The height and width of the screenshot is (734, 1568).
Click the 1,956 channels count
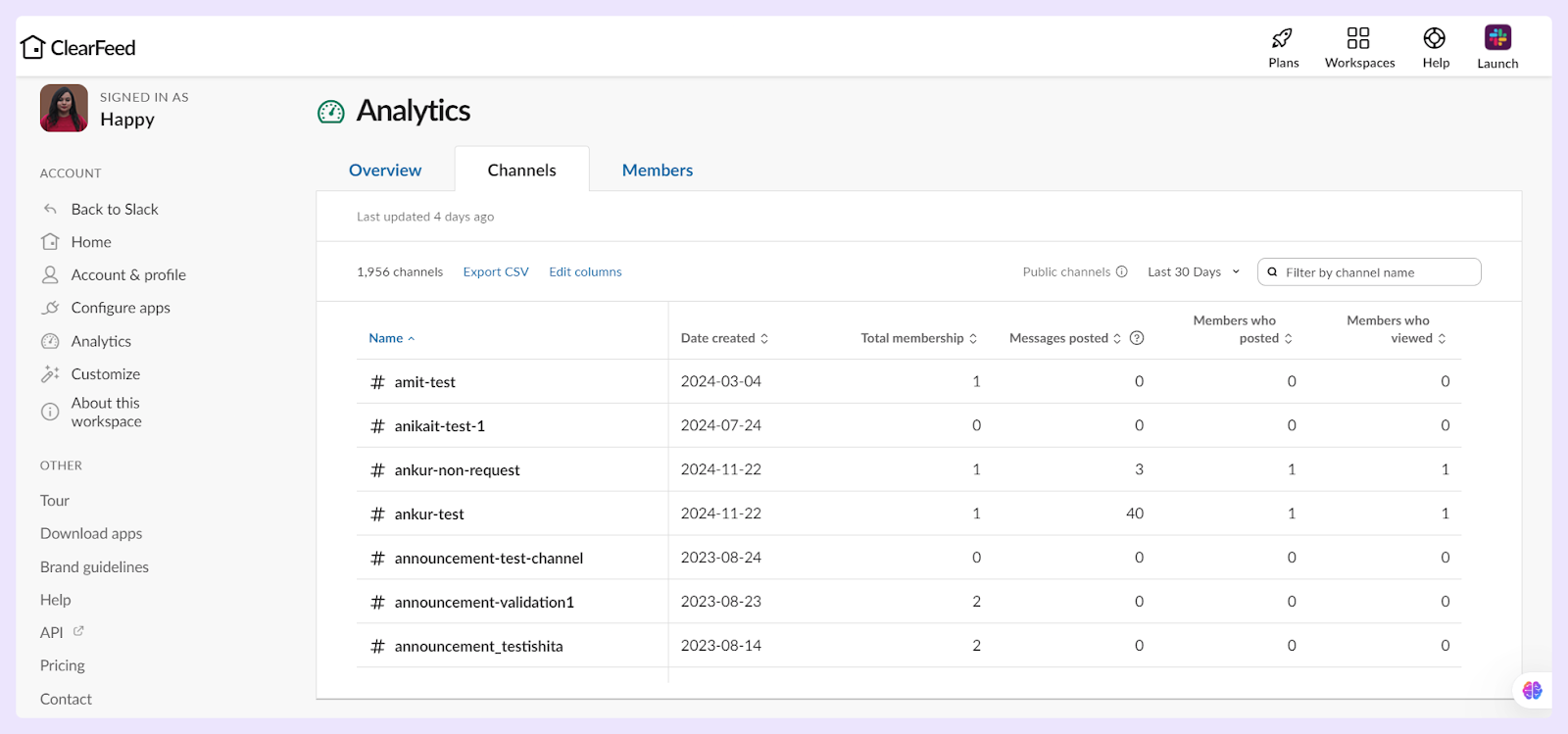point(400,271)
